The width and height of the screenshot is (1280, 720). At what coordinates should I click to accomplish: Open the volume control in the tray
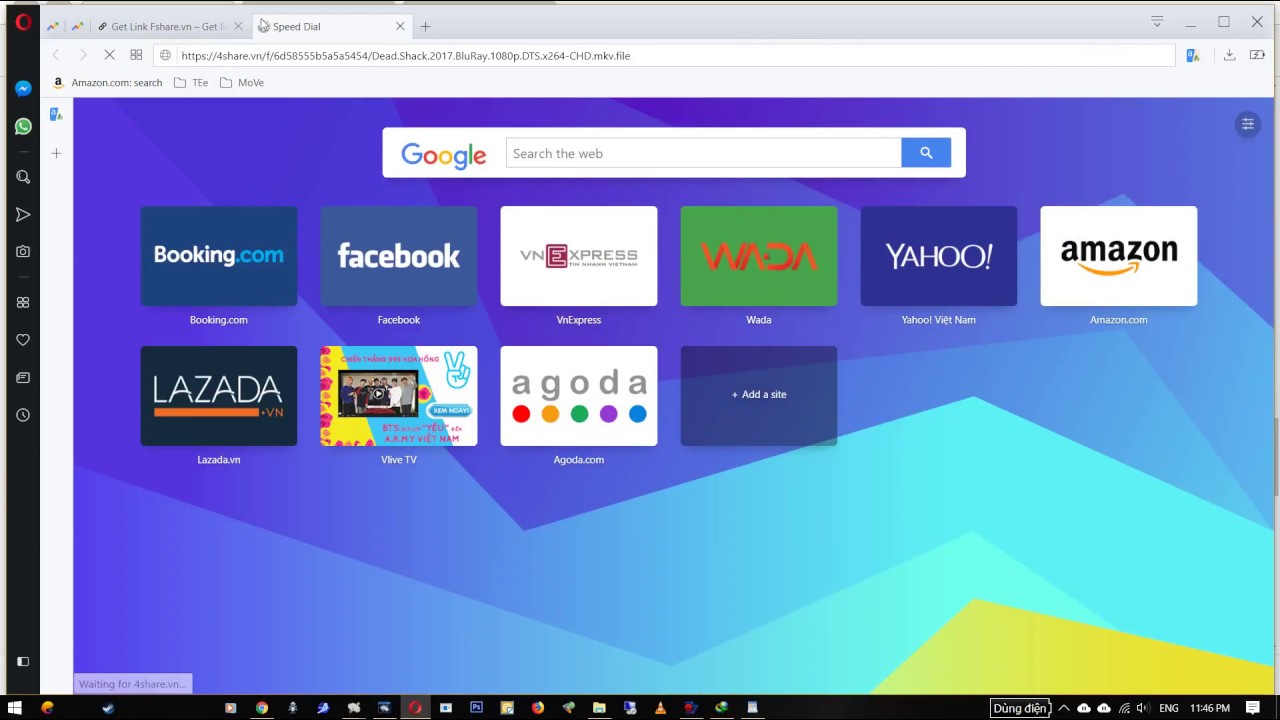coord(1143,708)
